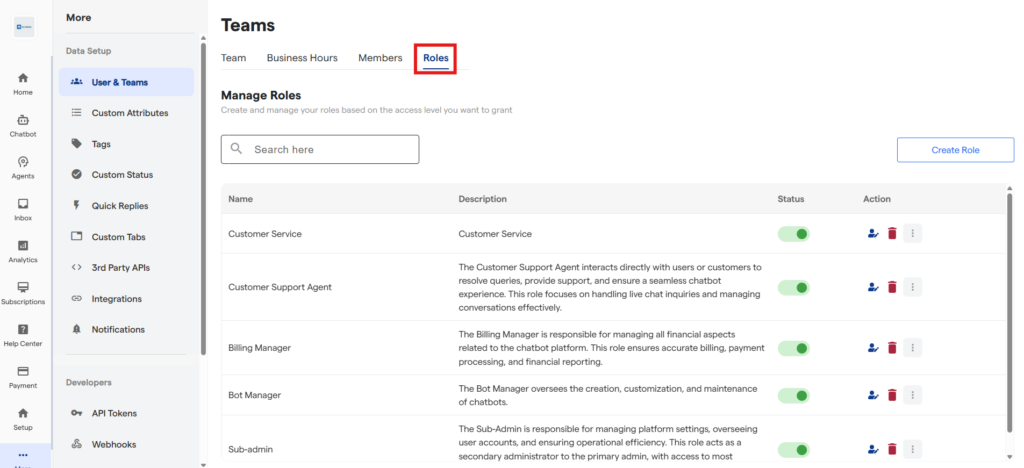Switch to the Members tab

click(x=380, y=58)
